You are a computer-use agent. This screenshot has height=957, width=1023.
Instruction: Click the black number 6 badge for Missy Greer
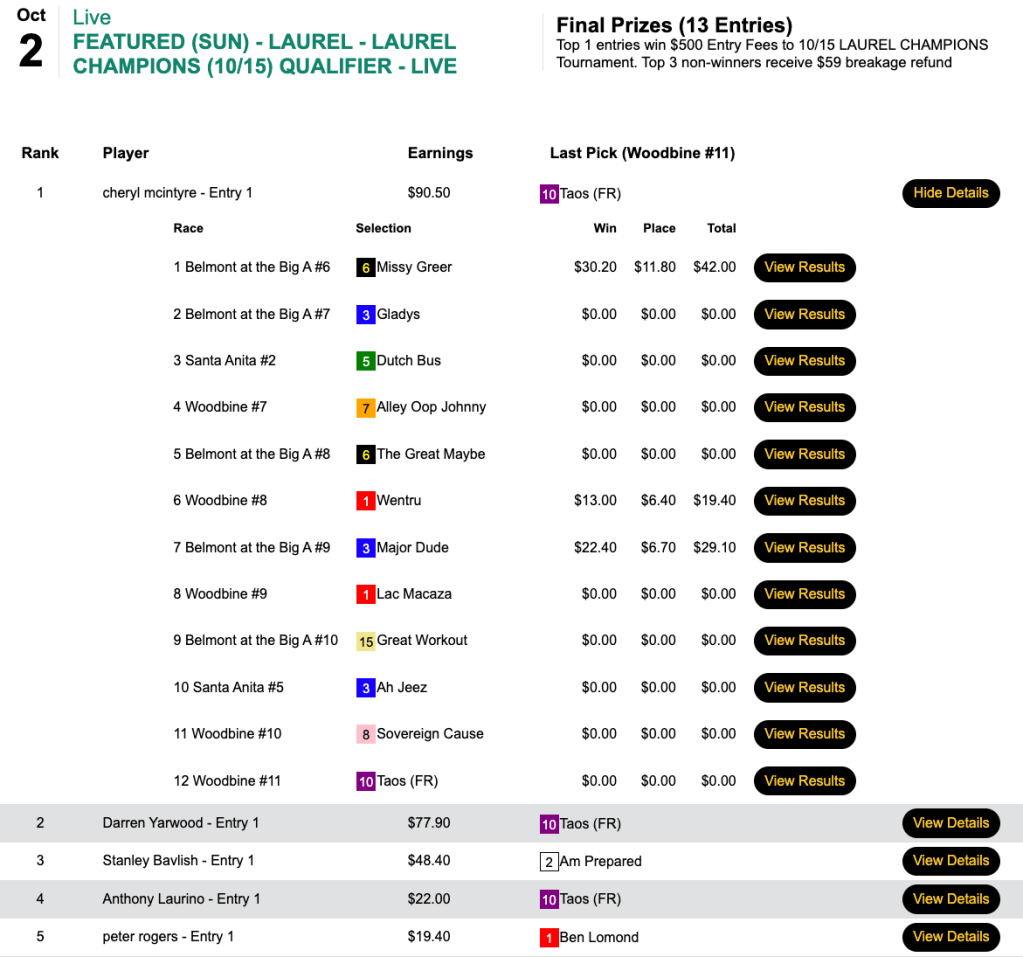click(x=365, y=268)
